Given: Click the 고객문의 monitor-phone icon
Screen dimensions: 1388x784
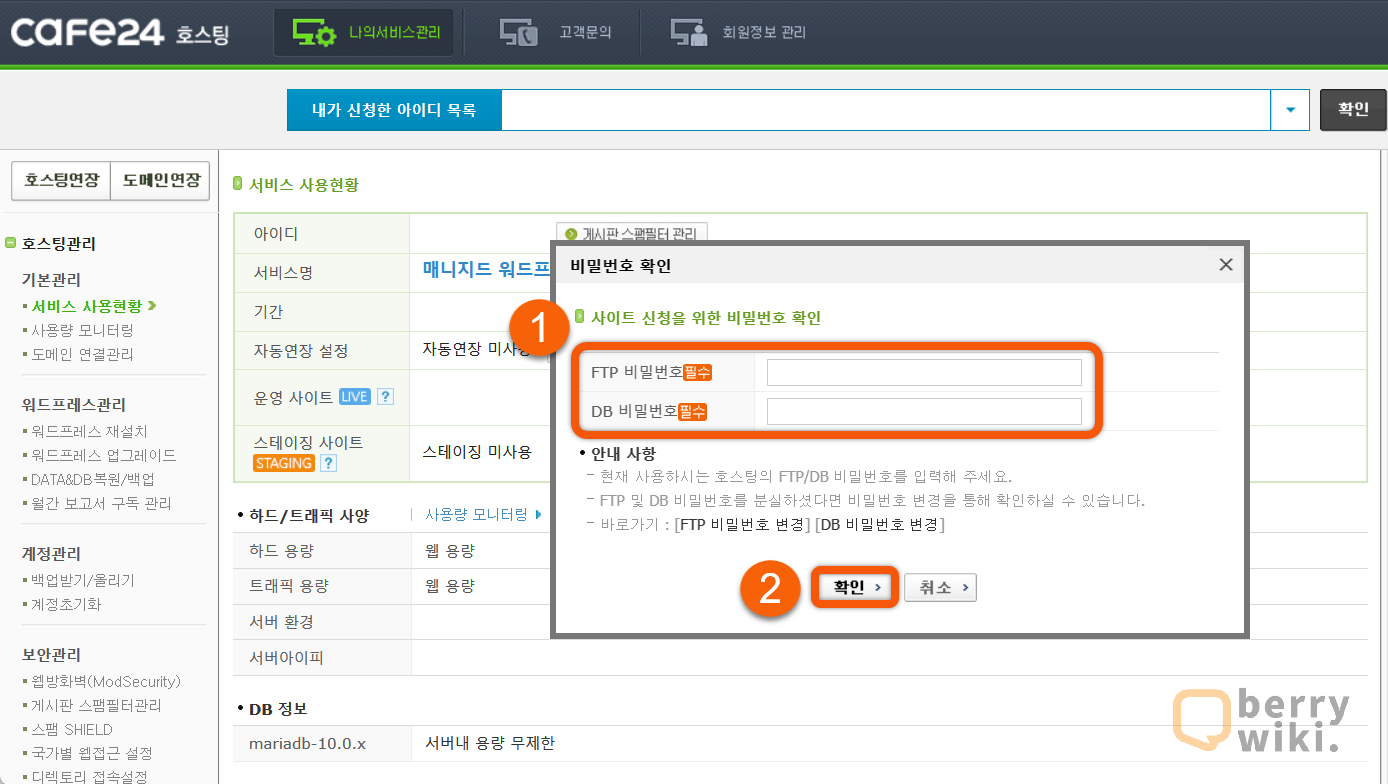Looking at the screenshot, I should click(519, 32).
